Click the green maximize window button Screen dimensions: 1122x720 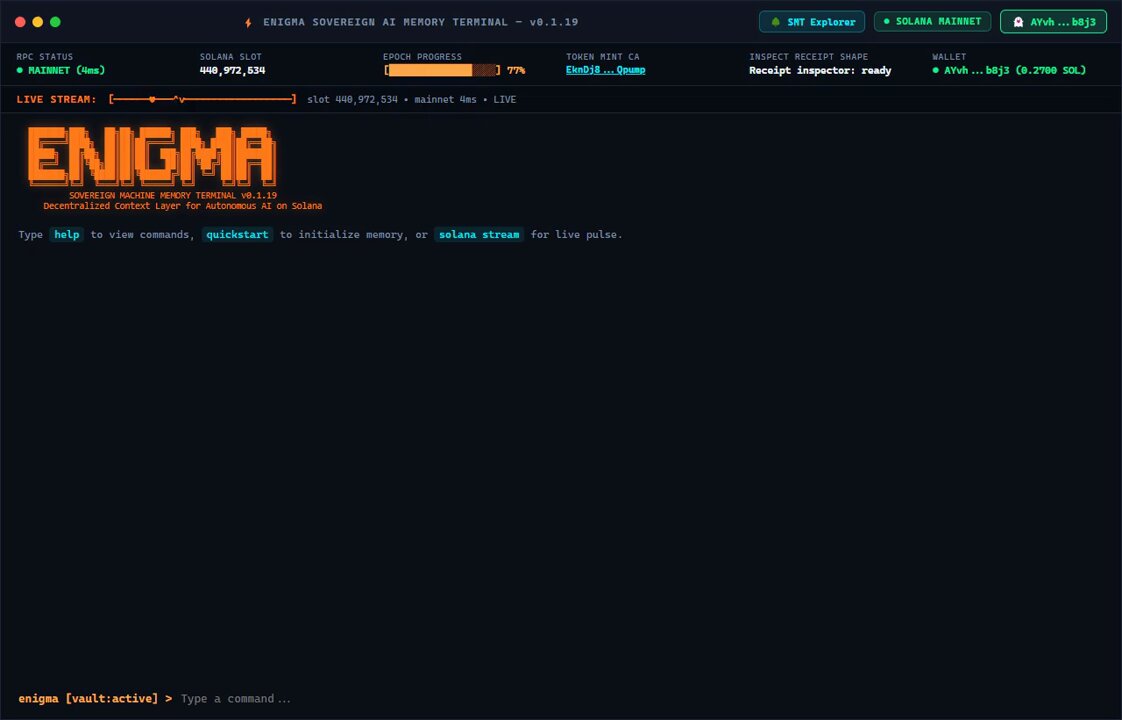pos(55,22)
